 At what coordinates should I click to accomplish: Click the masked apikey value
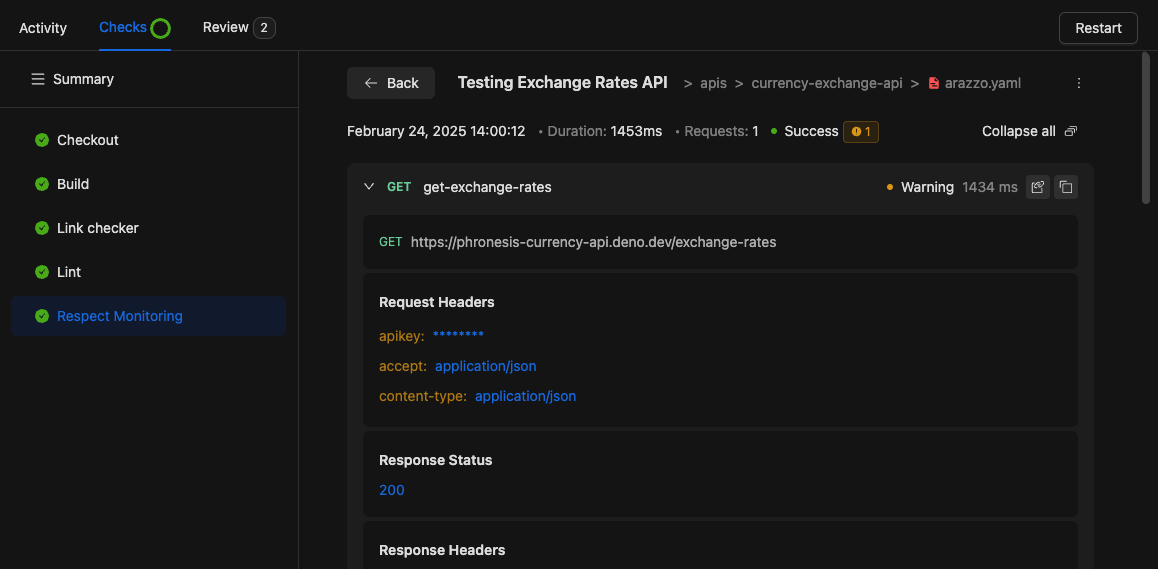pyautogui.click(x=458, y=336)
